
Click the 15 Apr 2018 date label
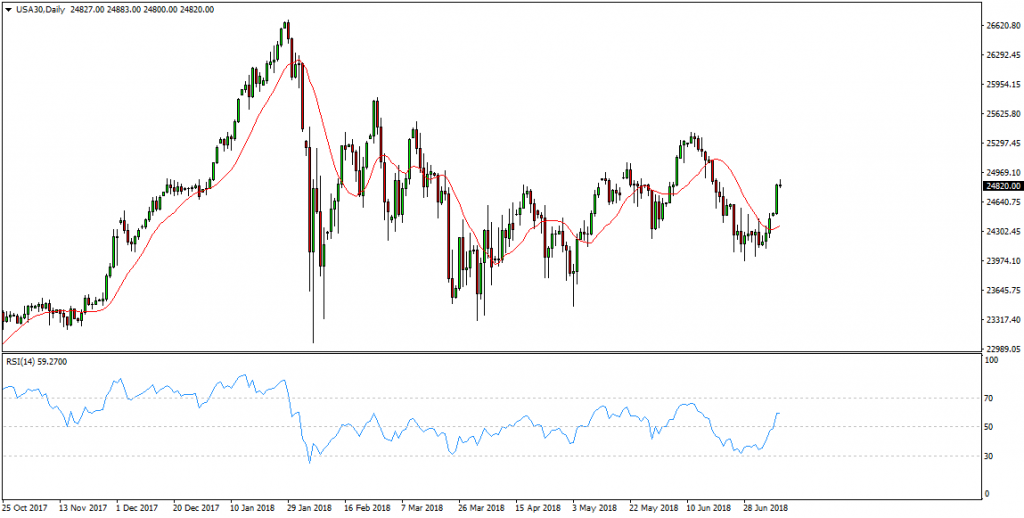pyautogui.click(x=538, y=507)
